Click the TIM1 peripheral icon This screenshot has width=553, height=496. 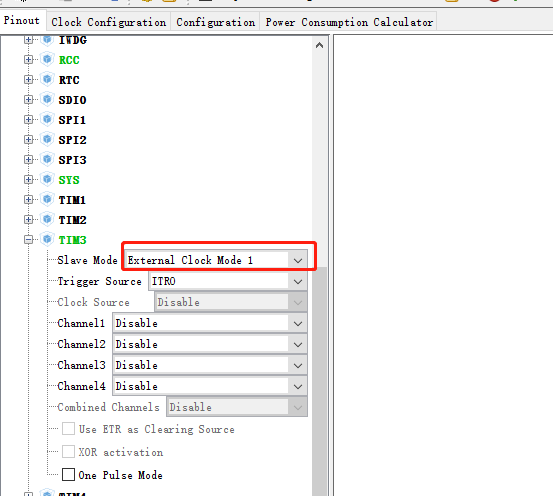tap(47, 199)
